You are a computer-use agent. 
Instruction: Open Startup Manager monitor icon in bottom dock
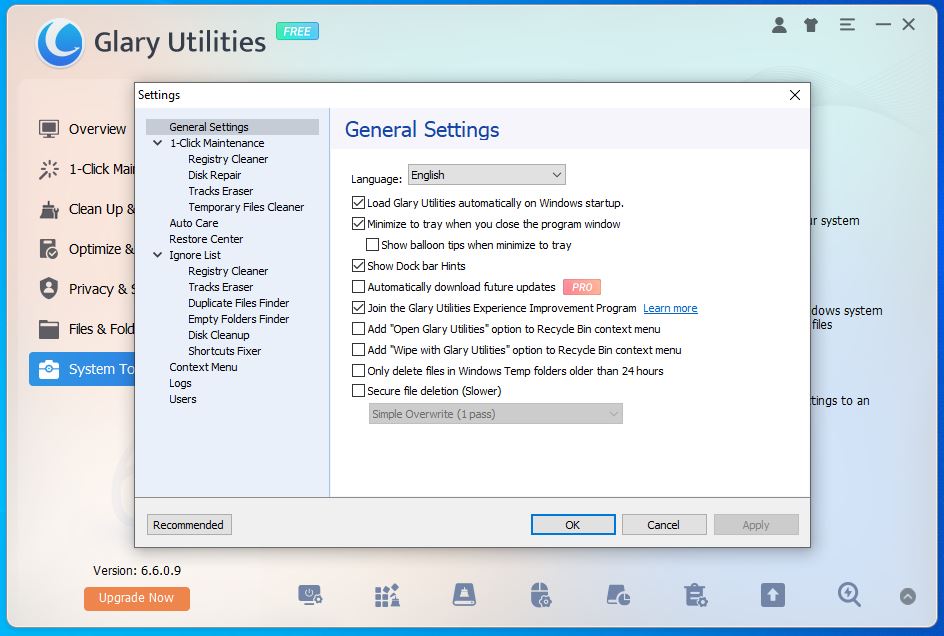click(310, 595)
